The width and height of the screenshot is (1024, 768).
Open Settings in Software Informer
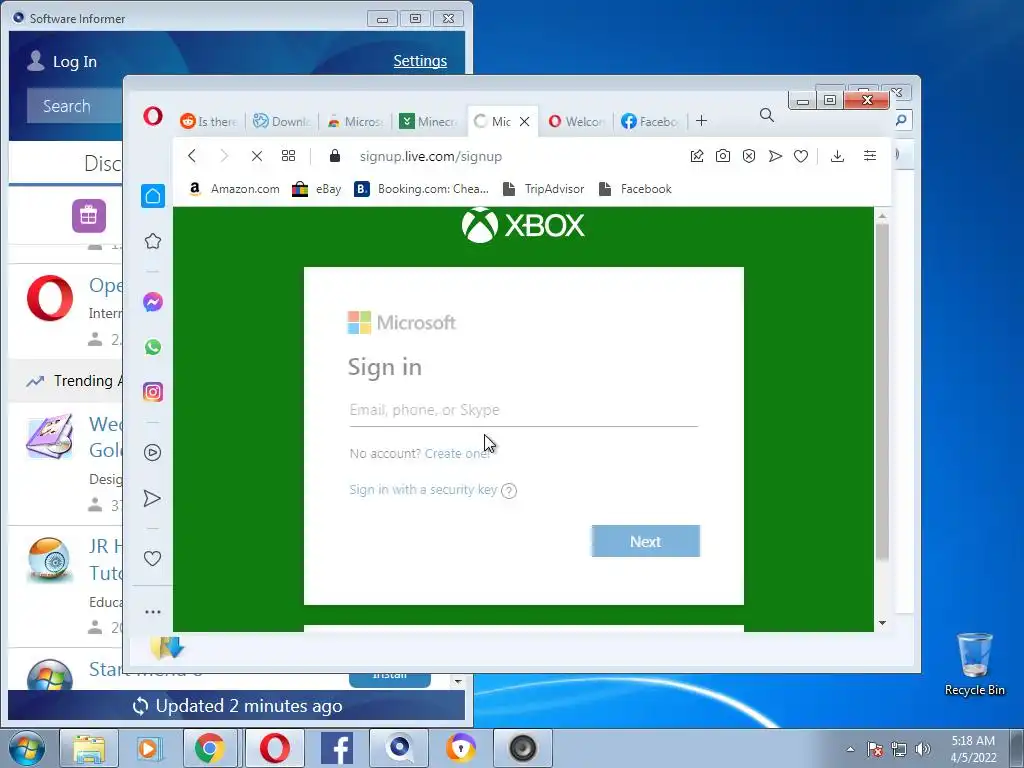point(420,61)
